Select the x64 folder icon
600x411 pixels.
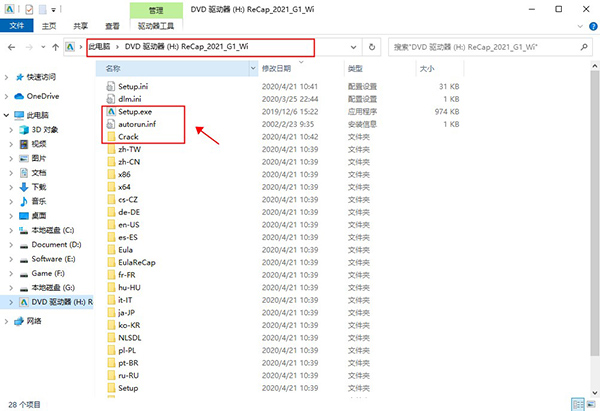point(111,187)
